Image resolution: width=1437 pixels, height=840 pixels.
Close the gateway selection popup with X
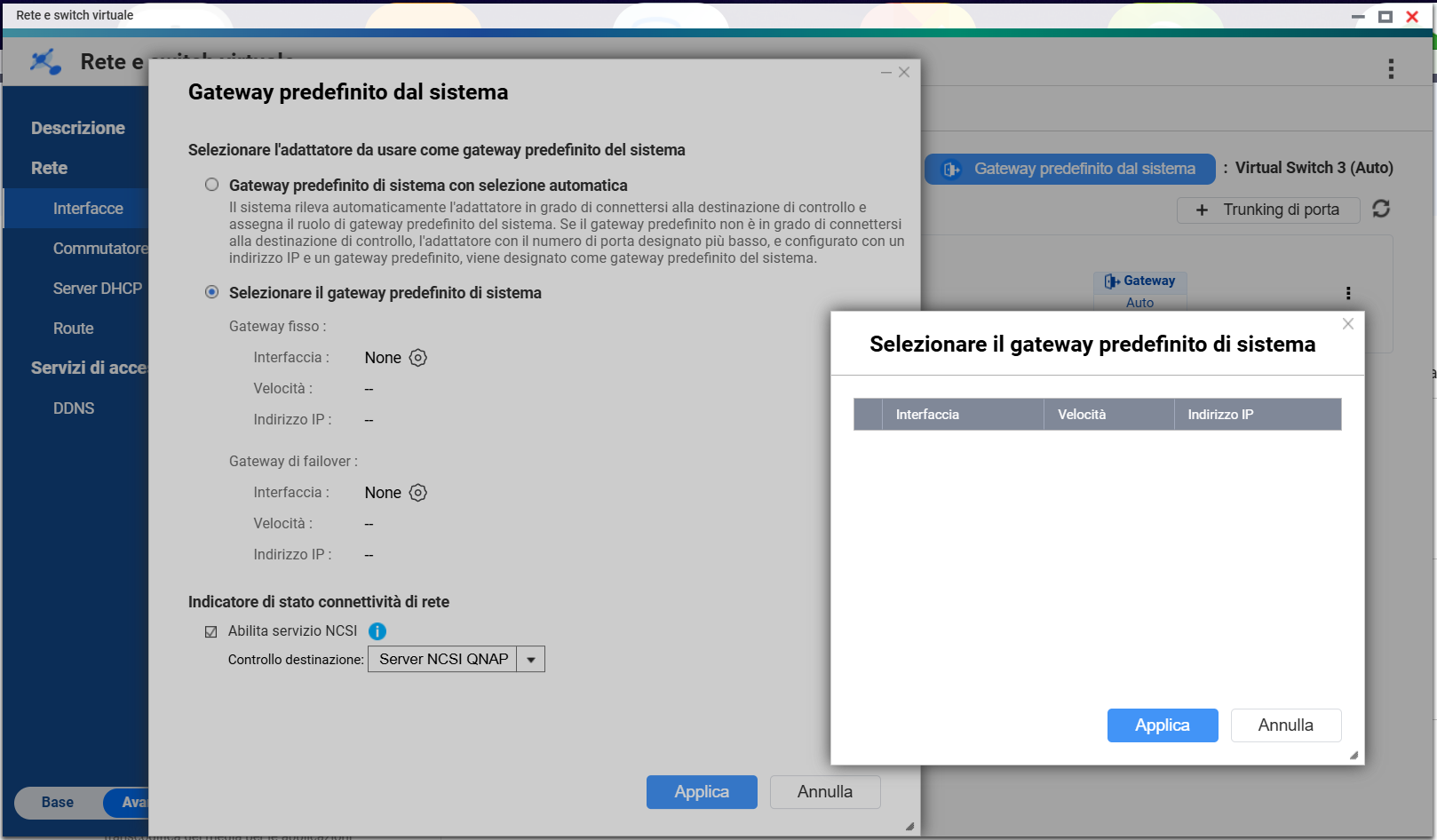[x=1348, y=324]
